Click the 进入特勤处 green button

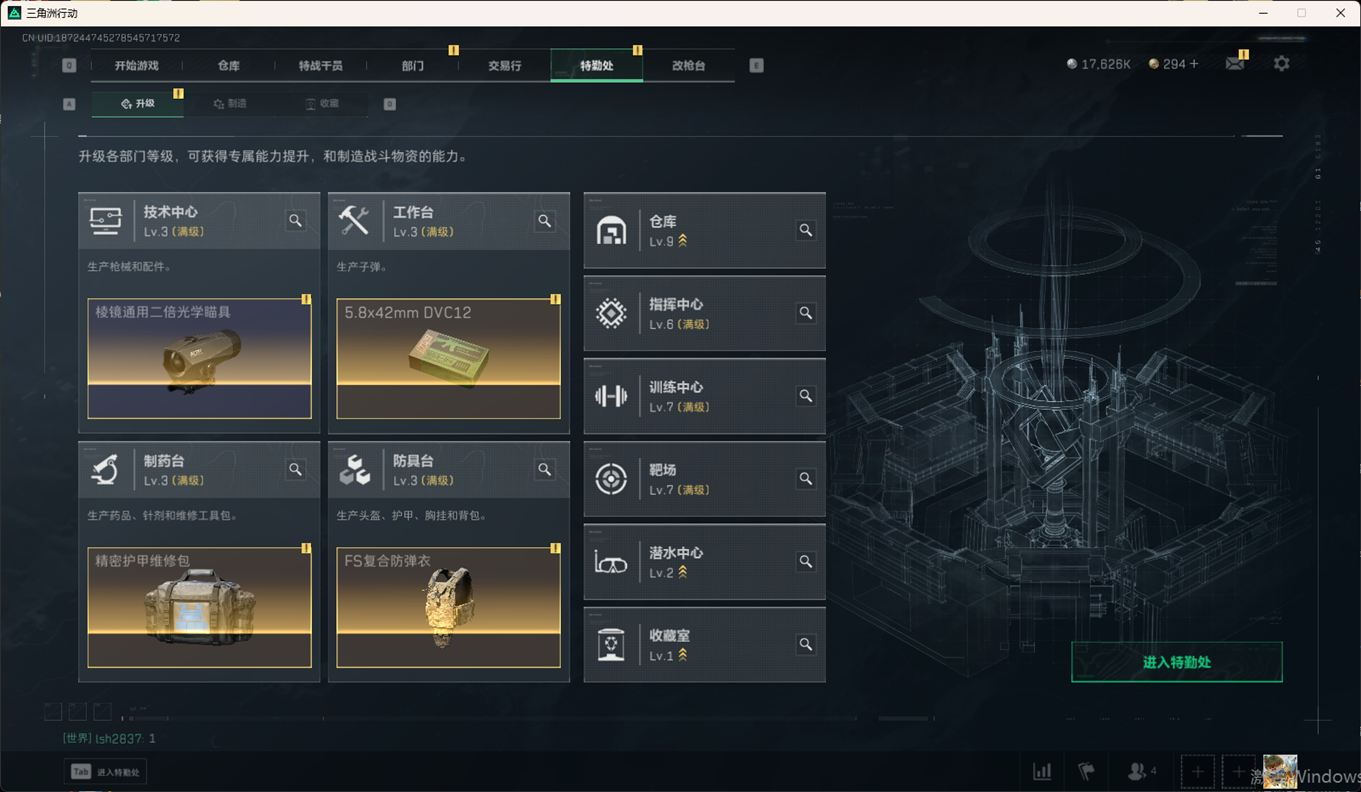pos(1177,662)
